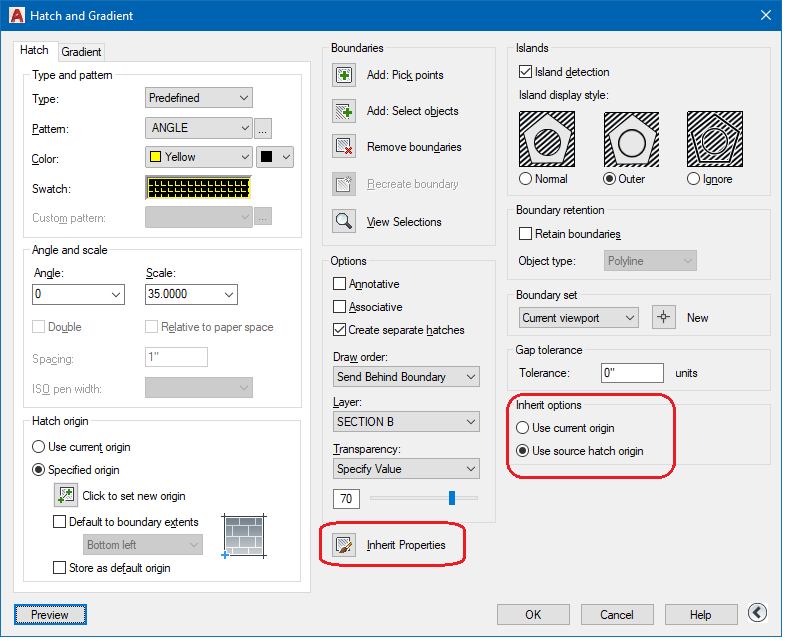
Task: Click the Add: Pick points icon
Action: click(x=344, y=75)
